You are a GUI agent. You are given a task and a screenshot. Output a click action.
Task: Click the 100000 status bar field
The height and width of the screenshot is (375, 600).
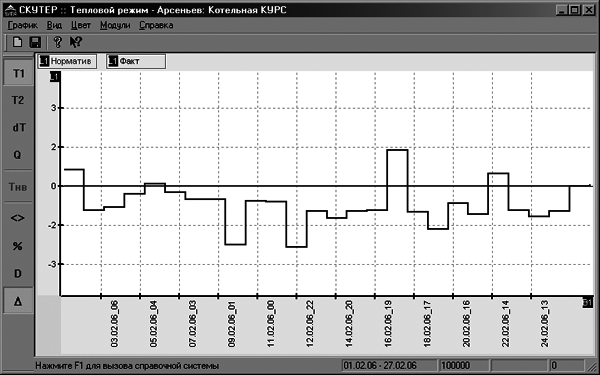click(x=464, y=365)
